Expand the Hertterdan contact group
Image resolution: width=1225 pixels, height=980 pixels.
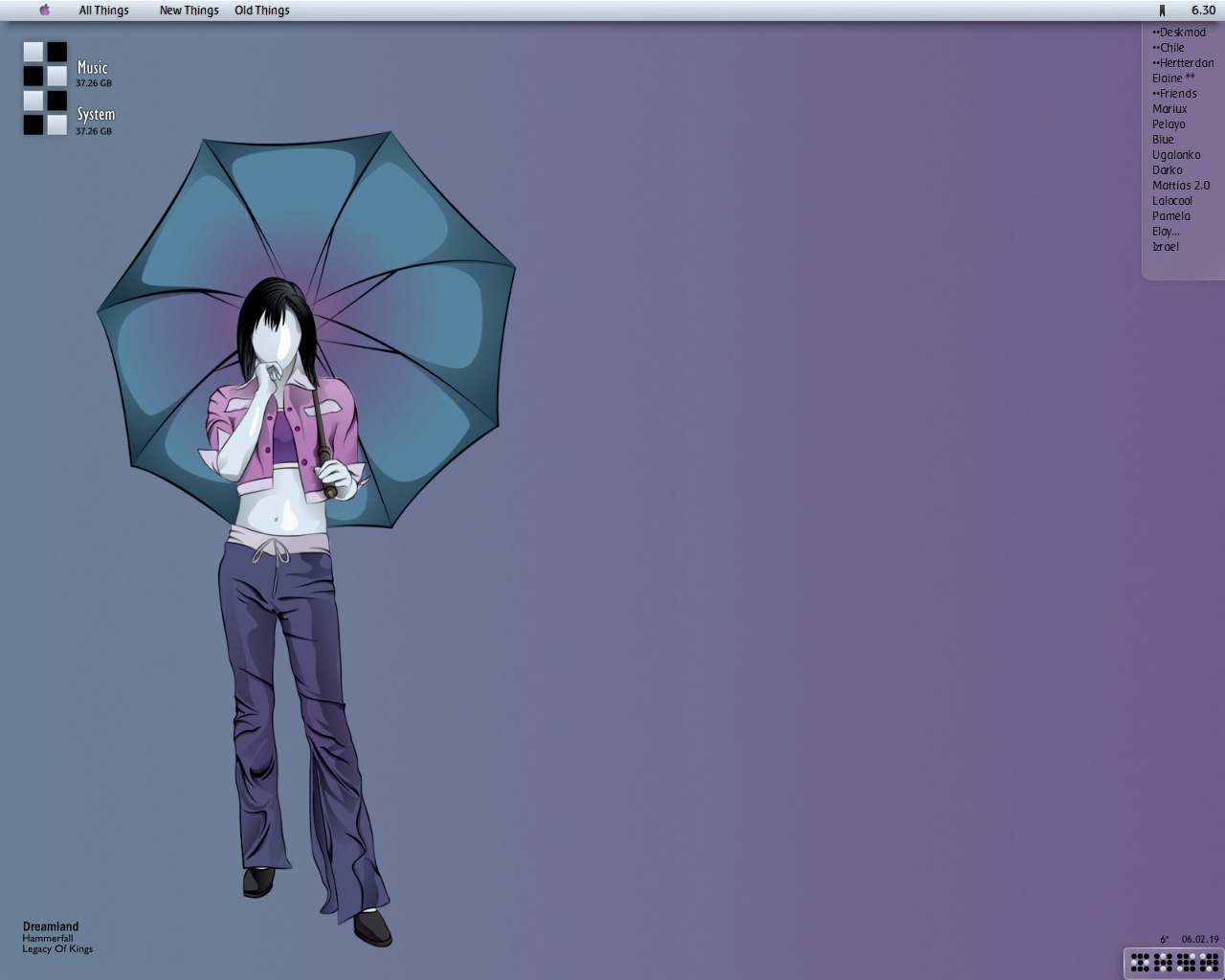tap(1183, 63)
